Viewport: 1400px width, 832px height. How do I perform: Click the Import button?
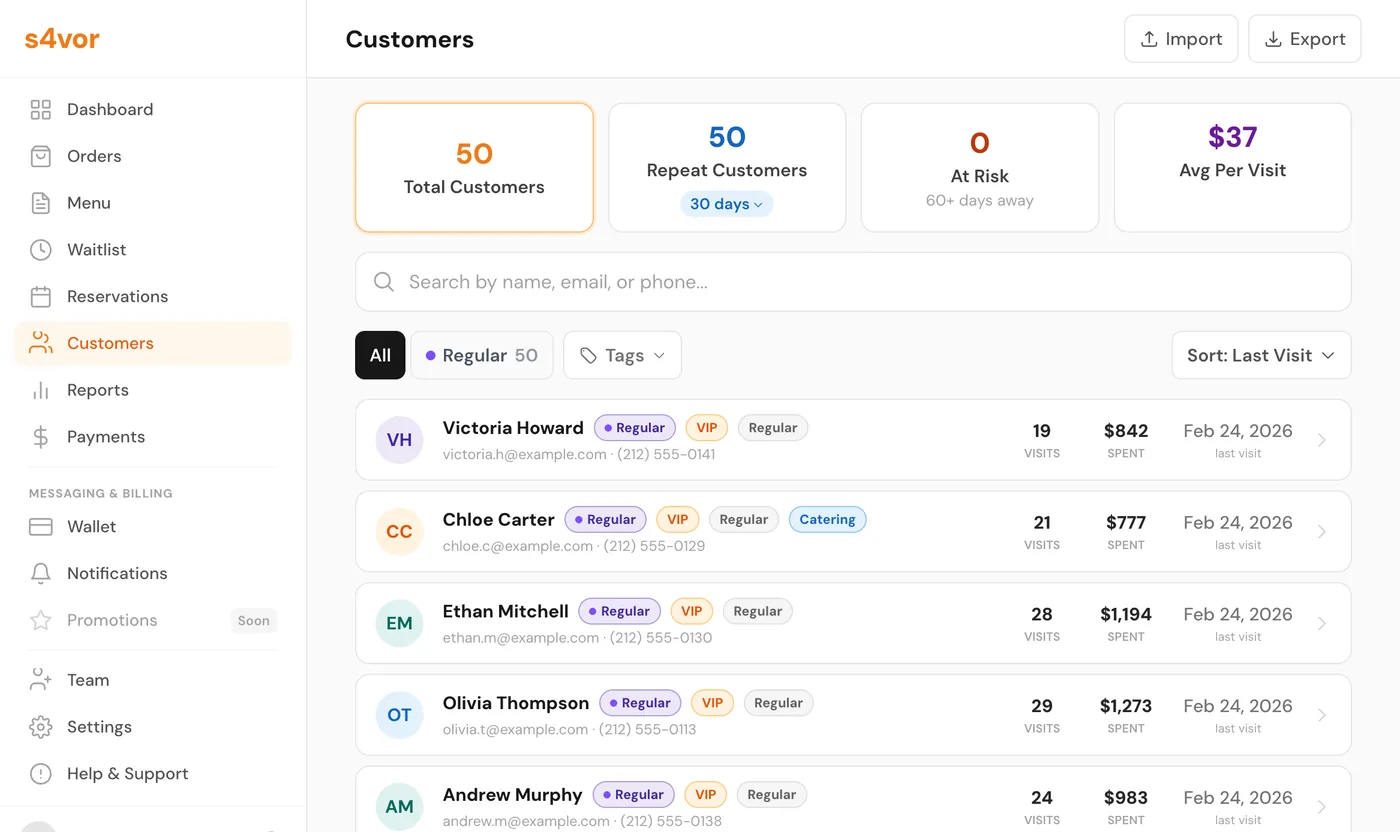[1181, 38]
